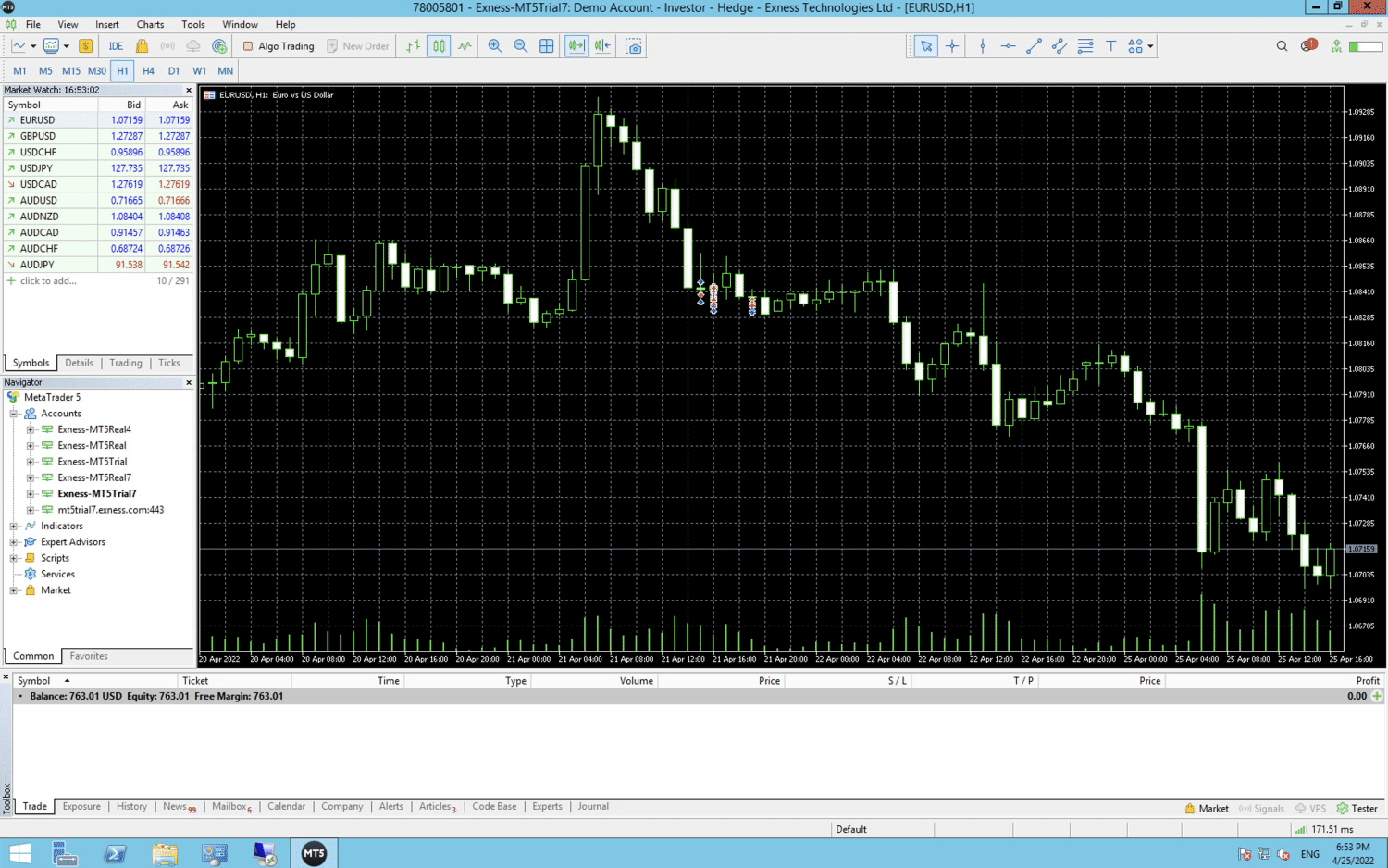Collapse the Accounts tree node
This screenshot has width=1388, height=868.
pos(14,414)
